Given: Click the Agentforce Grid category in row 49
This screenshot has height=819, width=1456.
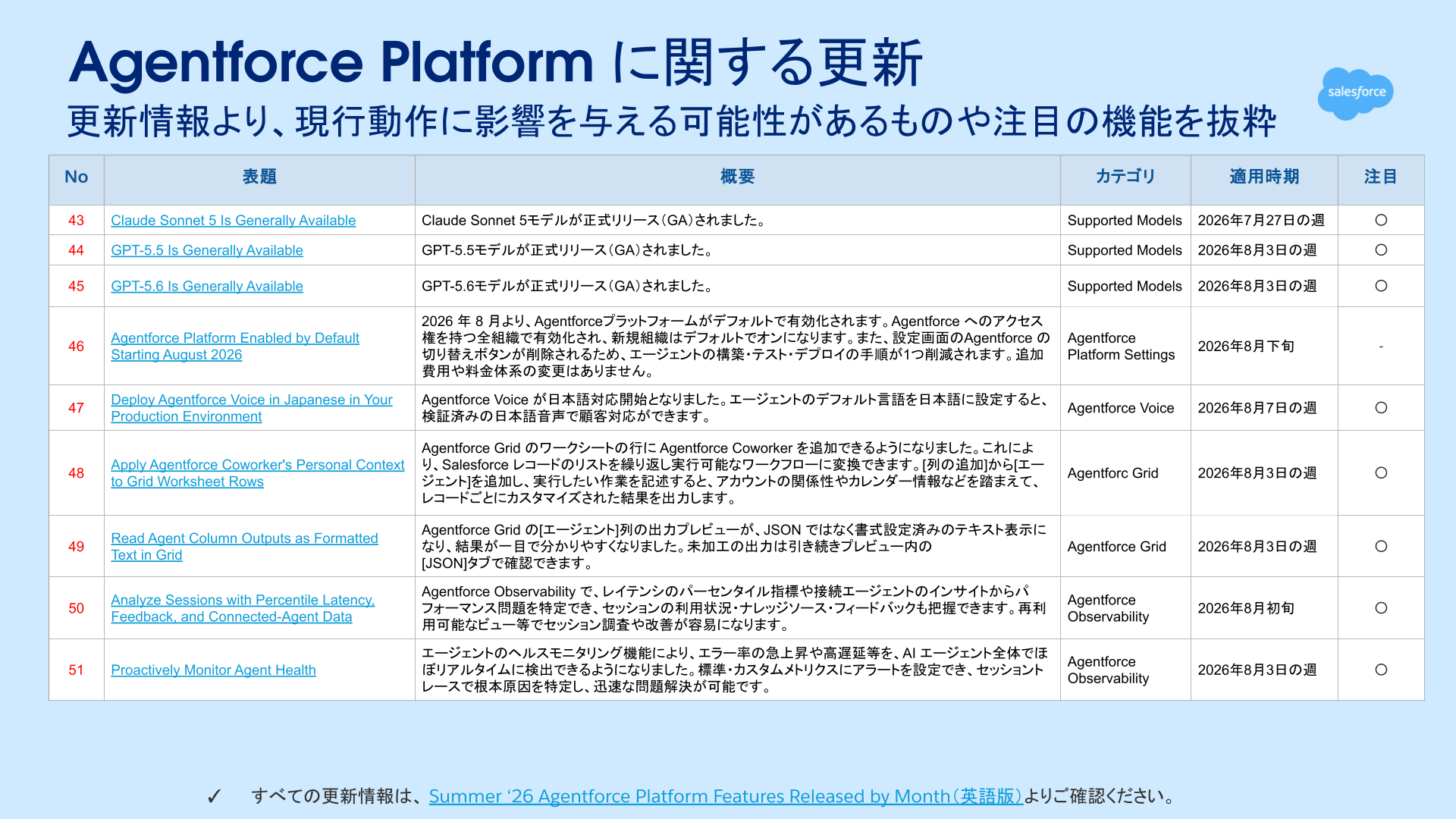Looking at the screenshot, I should [x=1117, y=546].
